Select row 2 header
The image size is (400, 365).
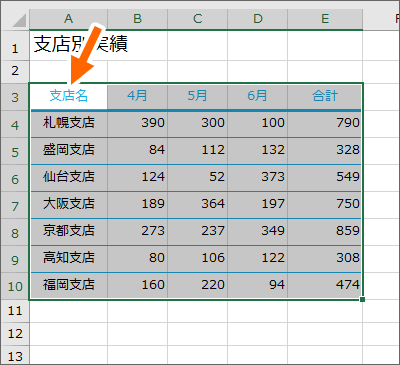coord(15,71)
